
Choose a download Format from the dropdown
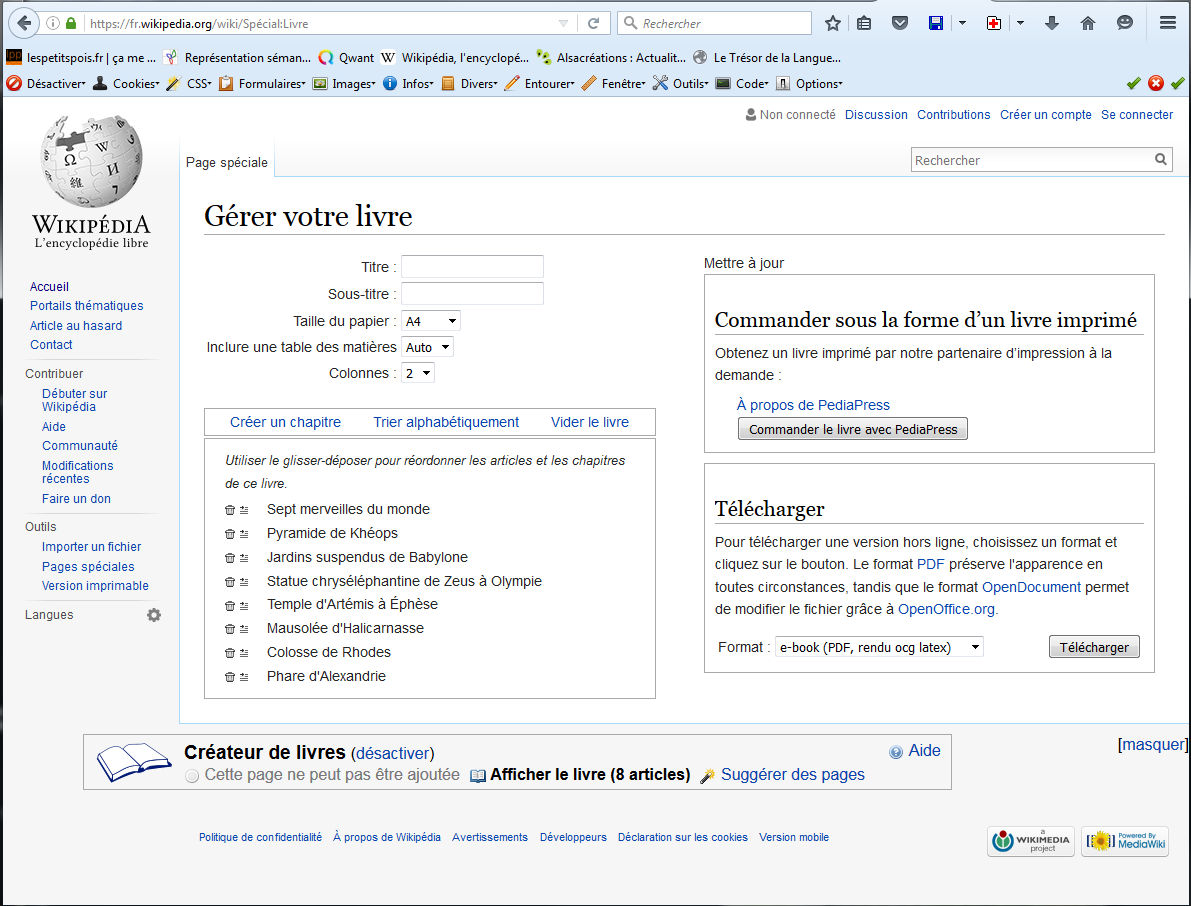(879, 647)
